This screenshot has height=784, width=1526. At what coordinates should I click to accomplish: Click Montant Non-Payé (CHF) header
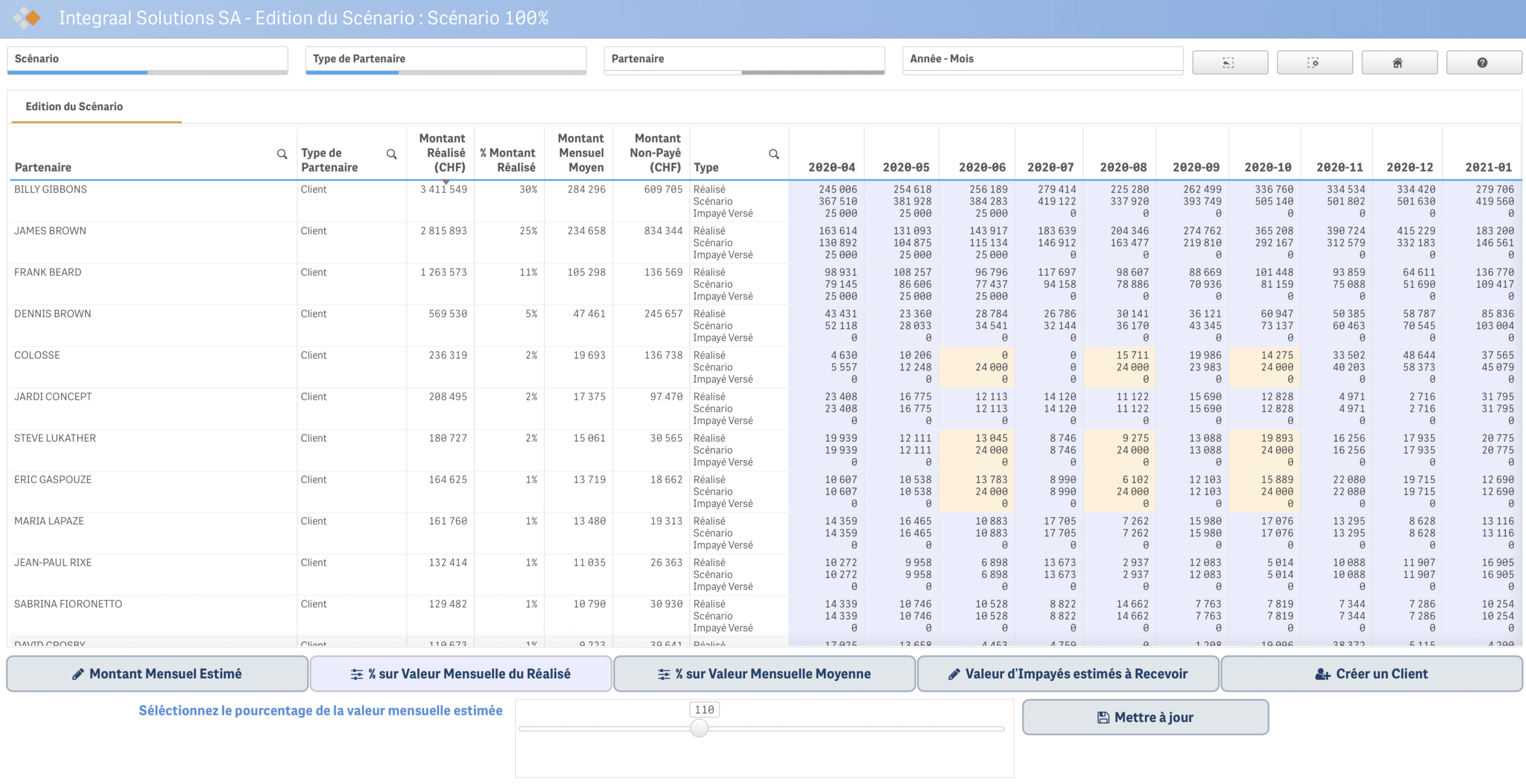click(x=655, y=153)
